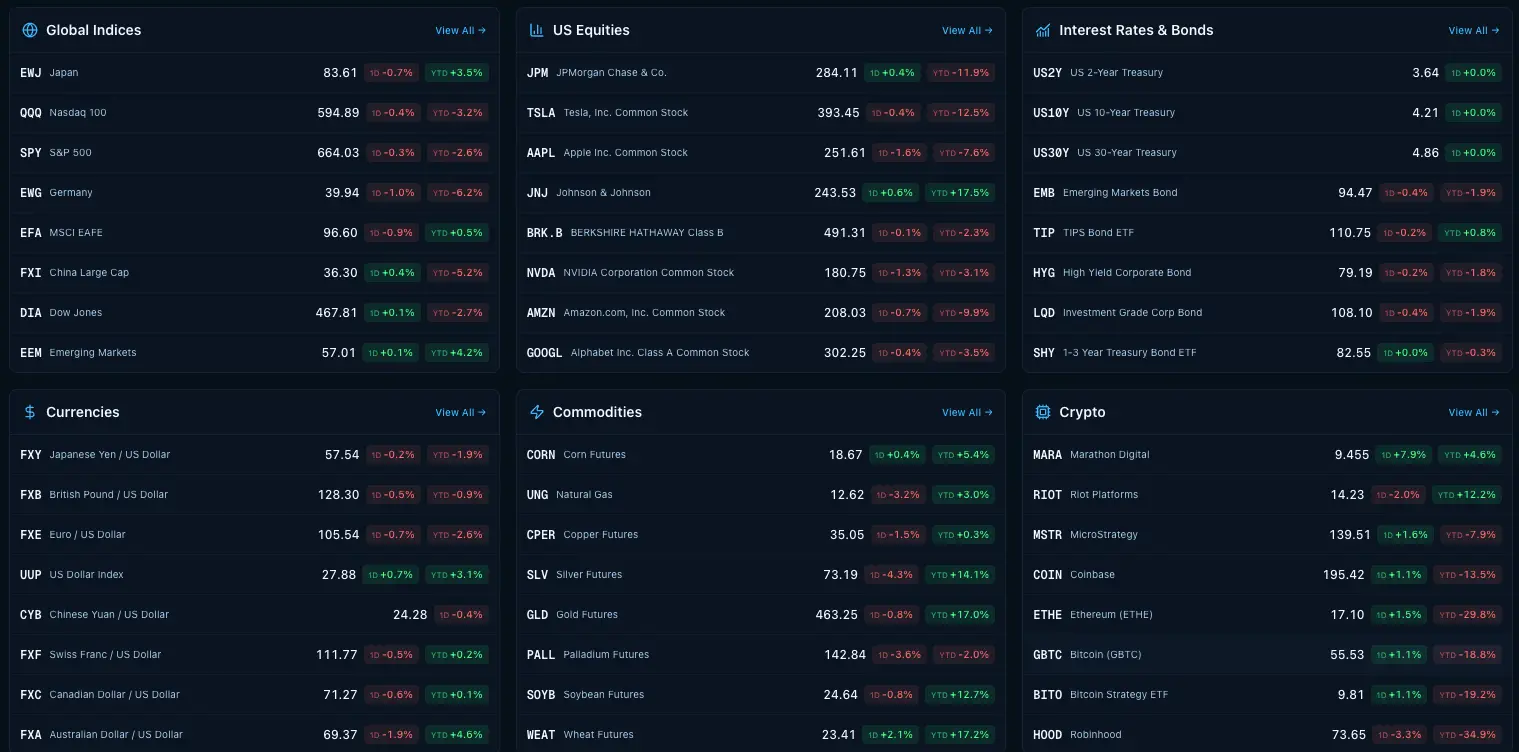Select the CORN Corn Futures row
This screenshot has width=1519, height=752.
tap(761, 455)
